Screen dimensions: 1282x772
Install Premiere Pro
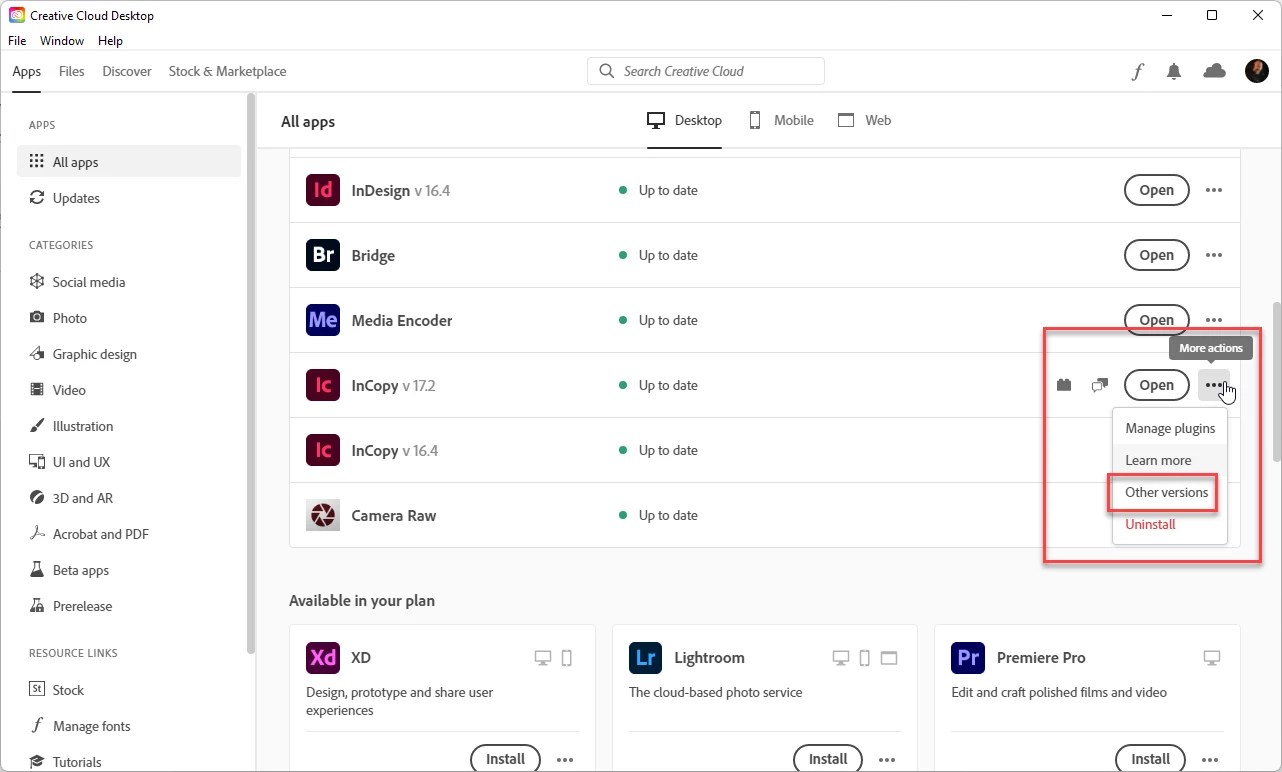tap(1150, 759)
